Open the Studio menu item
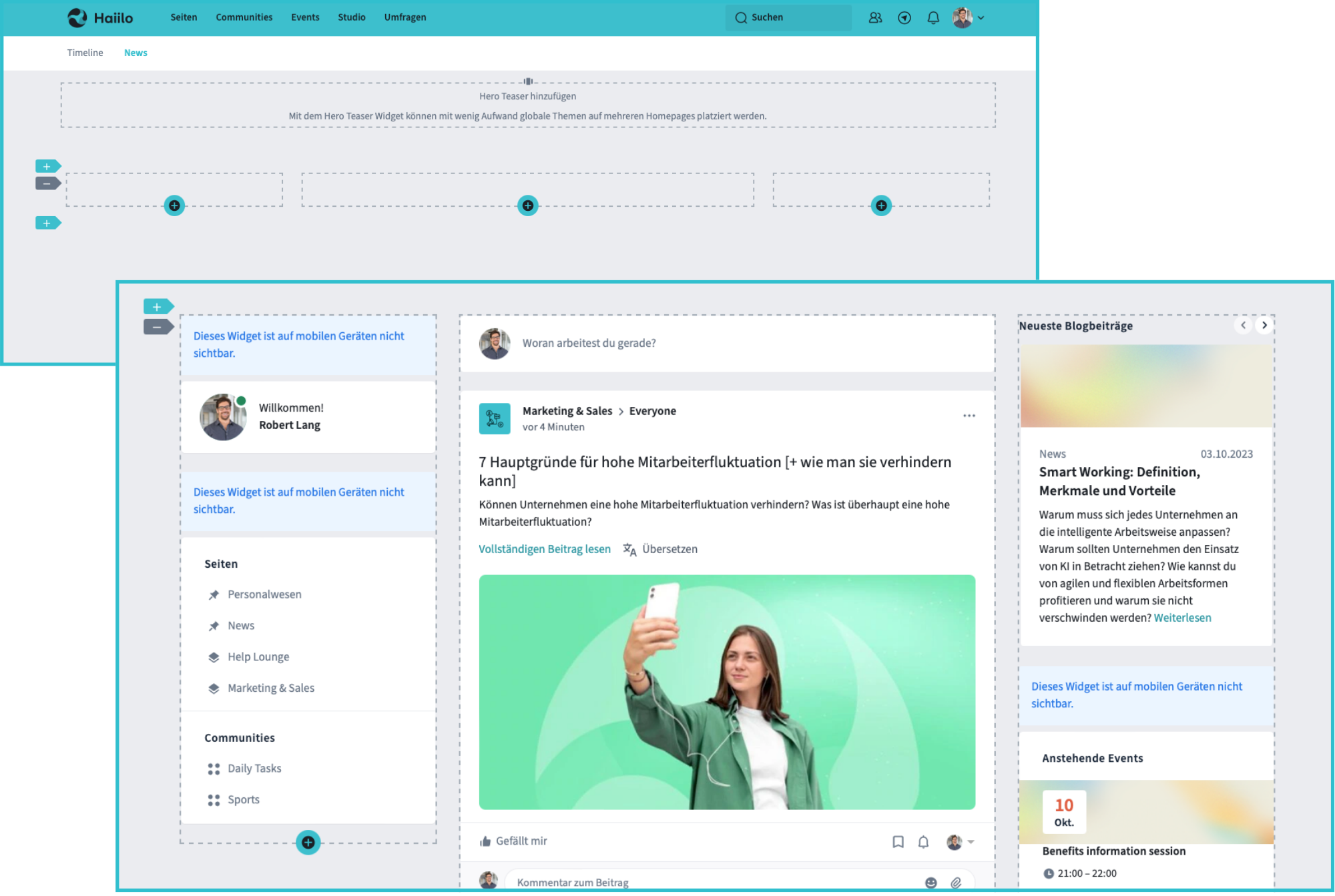 pos(352,17)
